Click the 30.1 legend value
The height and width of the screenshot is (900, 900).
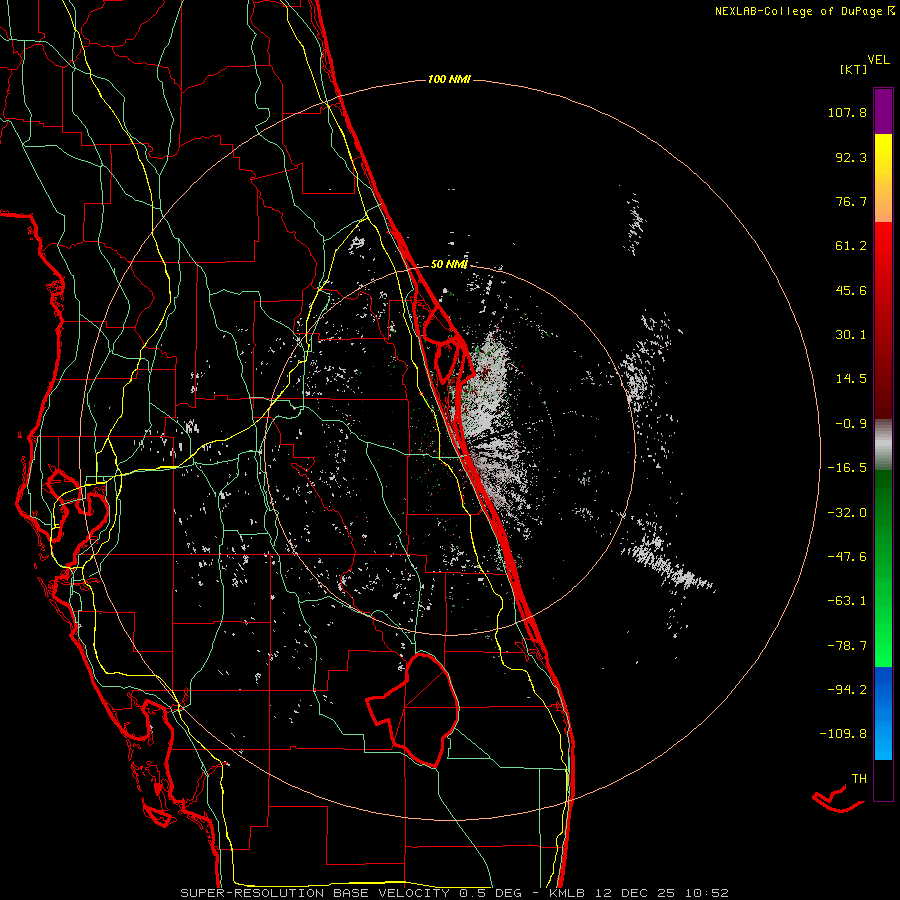(851, 335)
